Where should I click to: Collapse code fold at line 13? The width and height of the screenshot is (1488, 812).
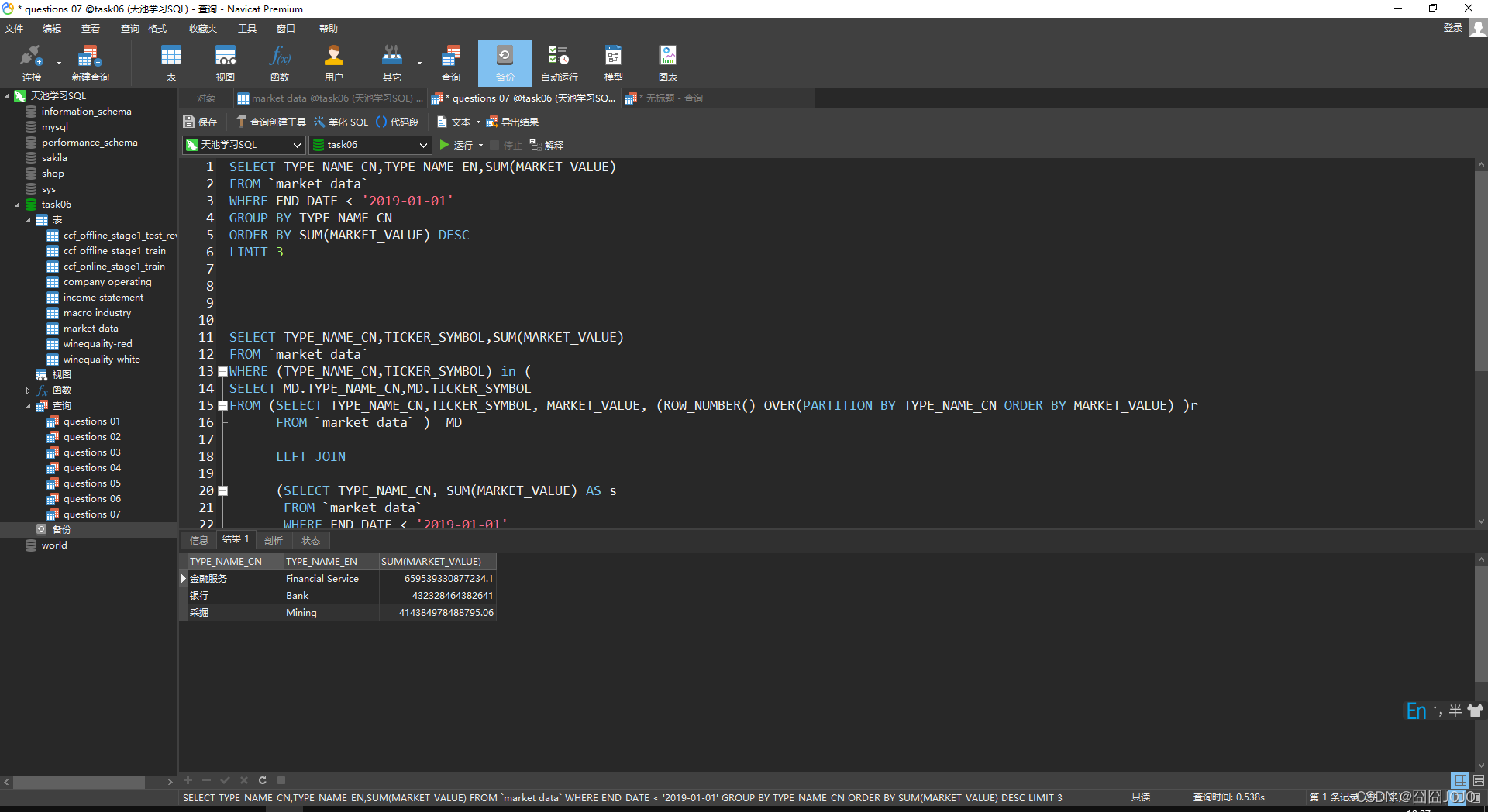(222, 371)
